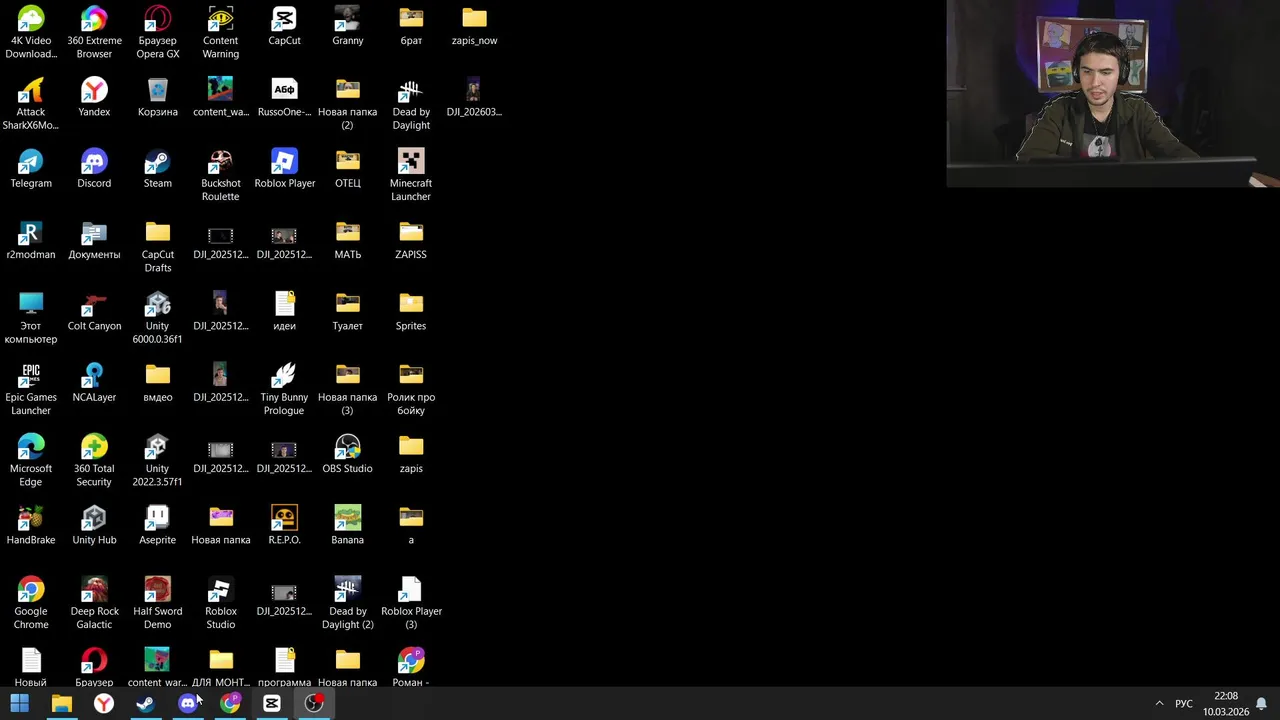Open the r2modman shortcut
1280x720 pixels.
(31, 240)
